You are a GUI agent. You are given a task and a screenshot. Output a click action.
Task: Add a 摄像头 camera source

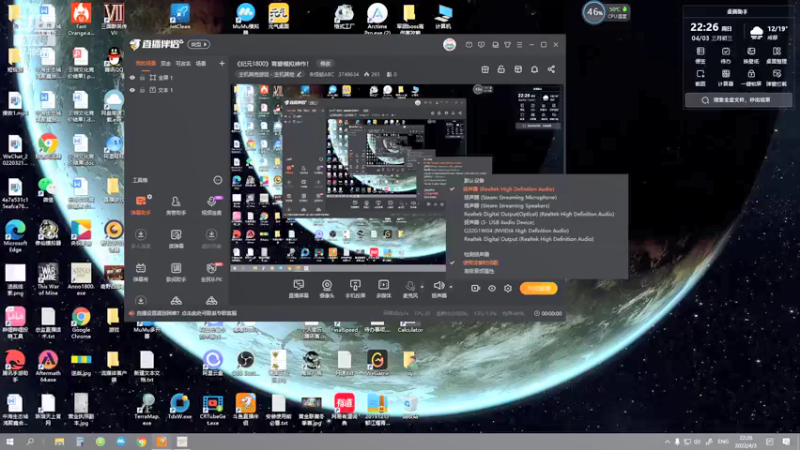(x=327, y=289)
